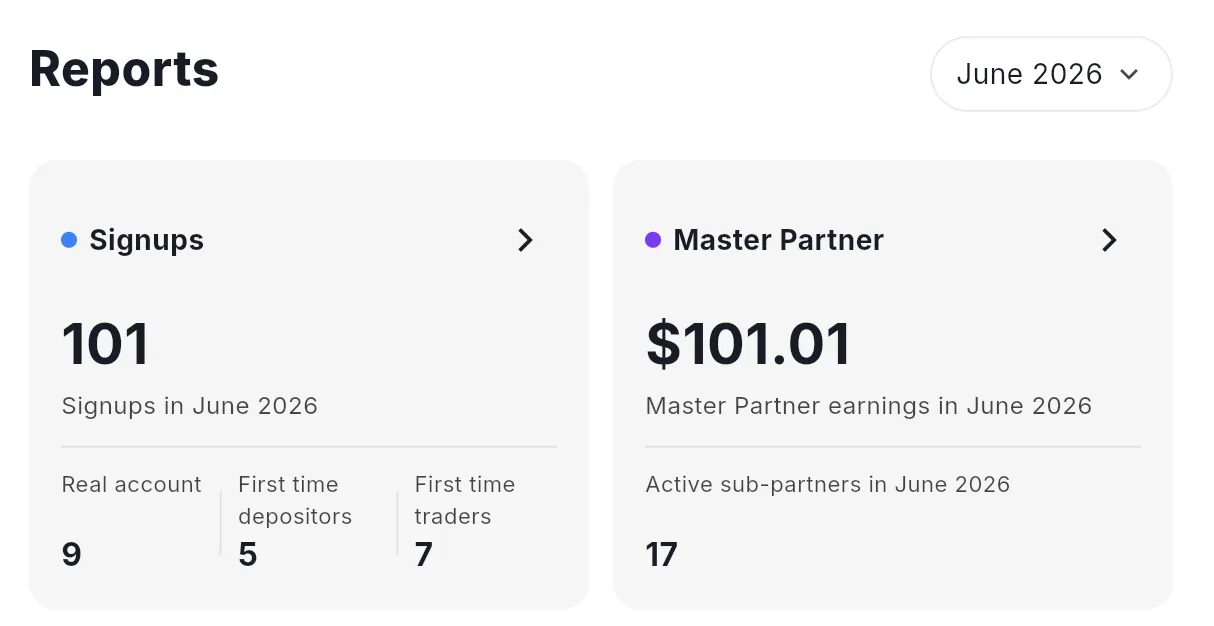Open the June 2026 month dropdown

(x=1051, y=74)
